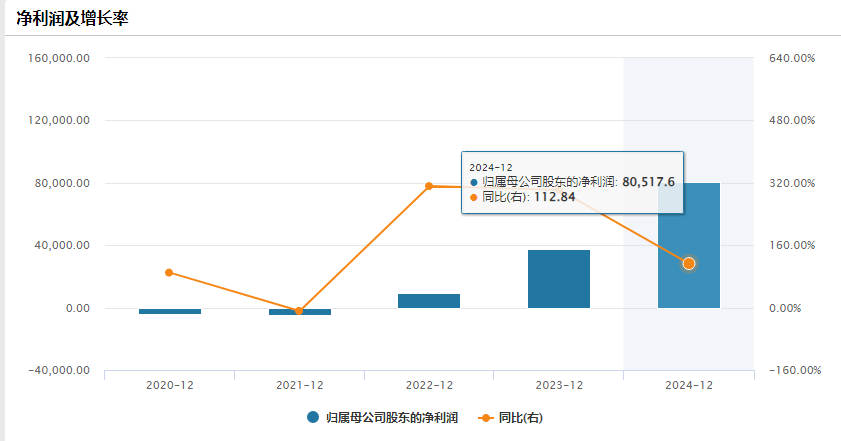Click the negative 2021-12 profit bar
841x441 pixels.
pyautogui.click(x=299, y=312)
